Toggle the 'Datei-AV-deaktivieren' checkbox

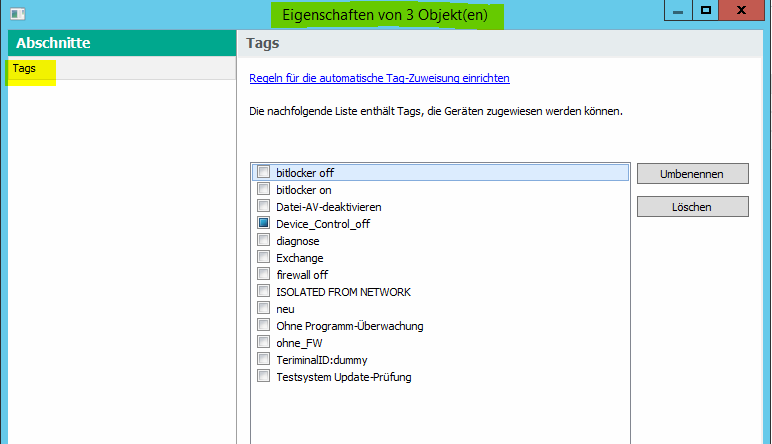coord(264,207)
